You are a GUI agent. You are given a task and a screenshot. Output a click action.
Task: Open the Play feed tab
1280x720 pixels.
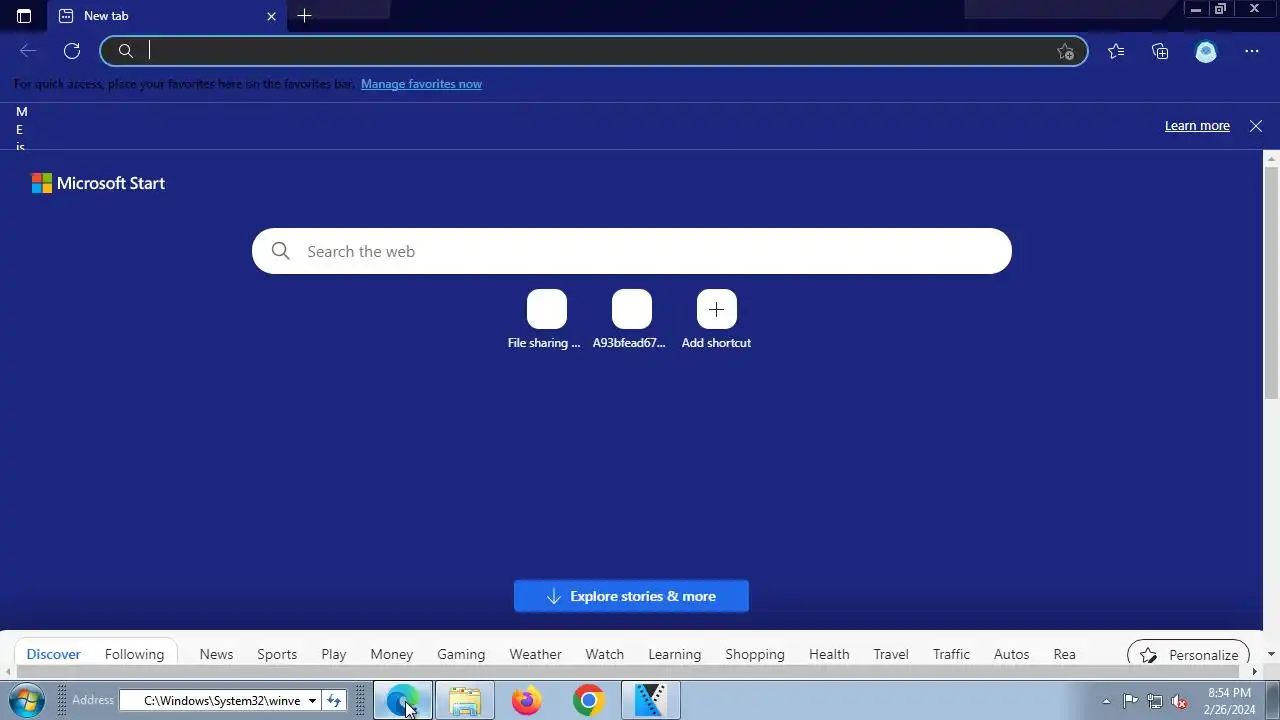(334, 654)
